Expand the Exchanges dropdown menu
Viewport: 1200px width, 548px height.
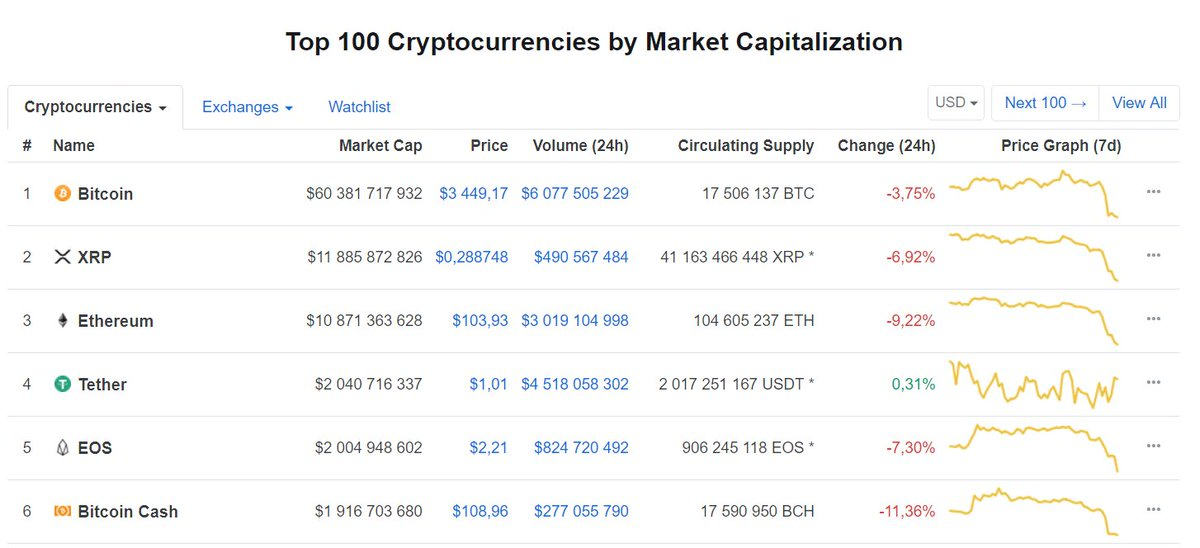(247, 107)
